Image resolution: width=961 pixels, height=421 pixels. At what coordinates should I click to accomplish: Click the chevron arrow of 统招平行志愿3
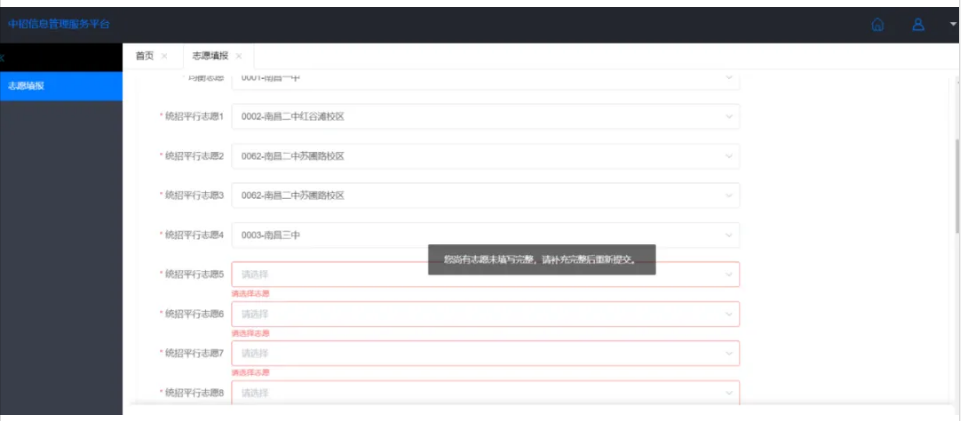click(x=729, y=195)
